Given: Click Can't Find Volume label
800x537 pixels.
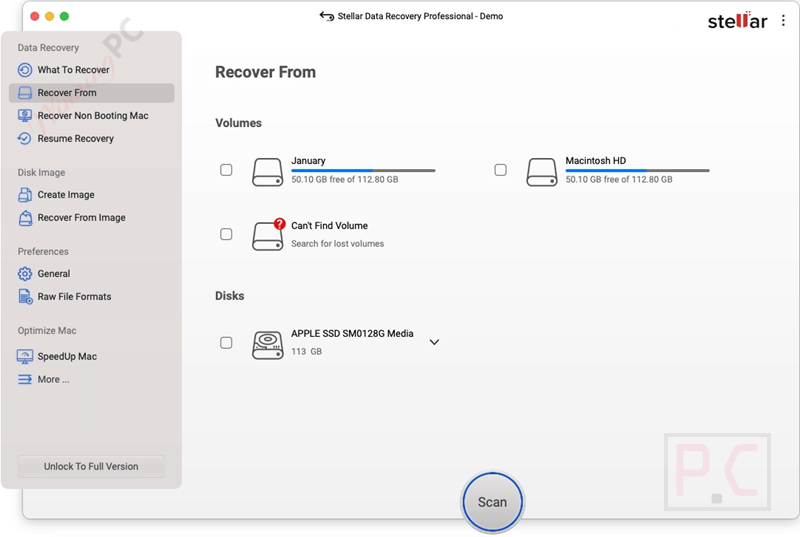Looking at the screenshot, I should click(x=330, y=225).
